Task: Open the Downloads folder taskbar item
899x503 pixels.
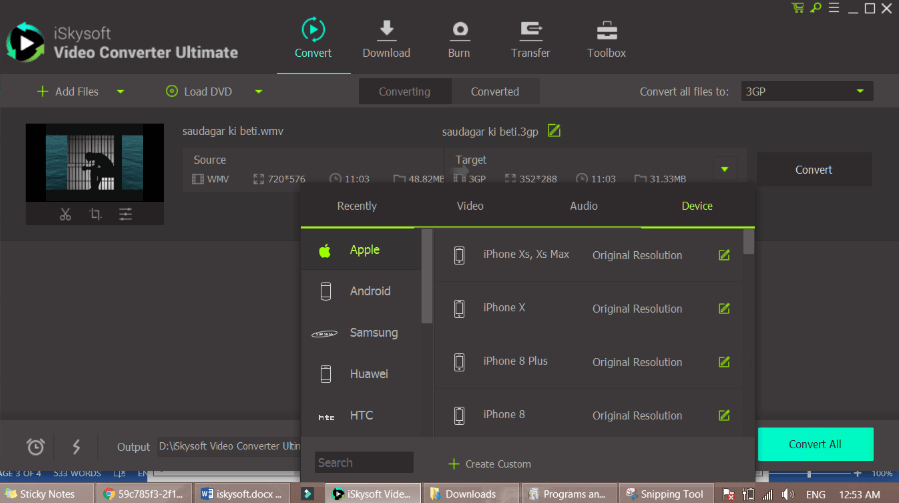Action: point(471,494)
